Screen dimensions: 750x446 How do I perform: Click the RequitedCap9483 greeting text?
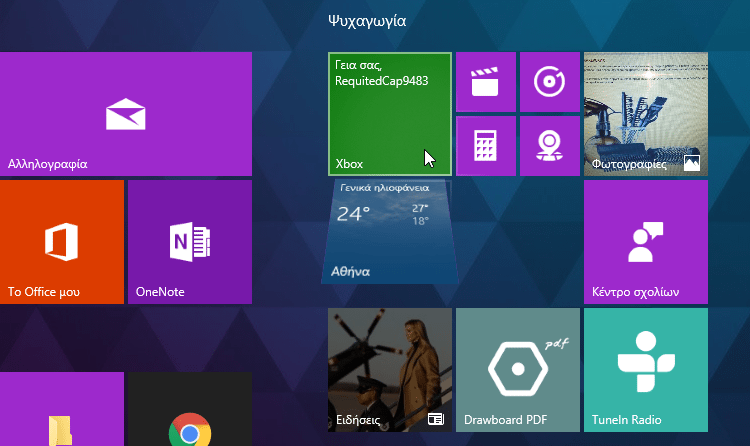pyautogui.click(x=382, y=81)
